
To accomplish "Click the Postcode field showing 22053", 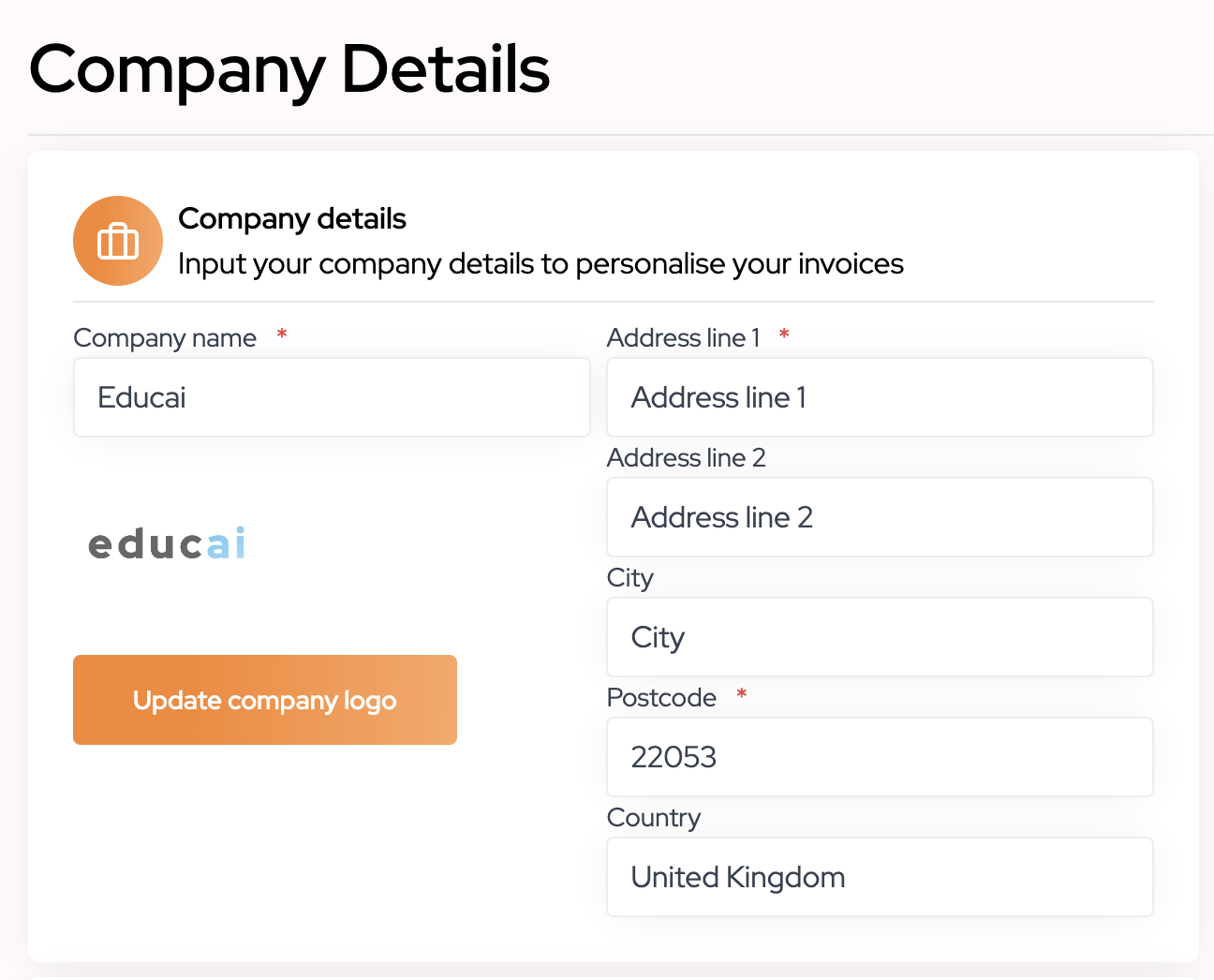I will point(880,757).
